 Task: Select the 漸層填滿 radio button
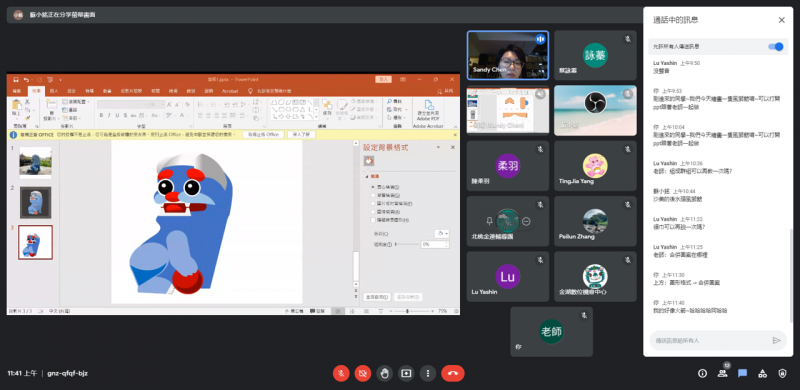(373, 195)
